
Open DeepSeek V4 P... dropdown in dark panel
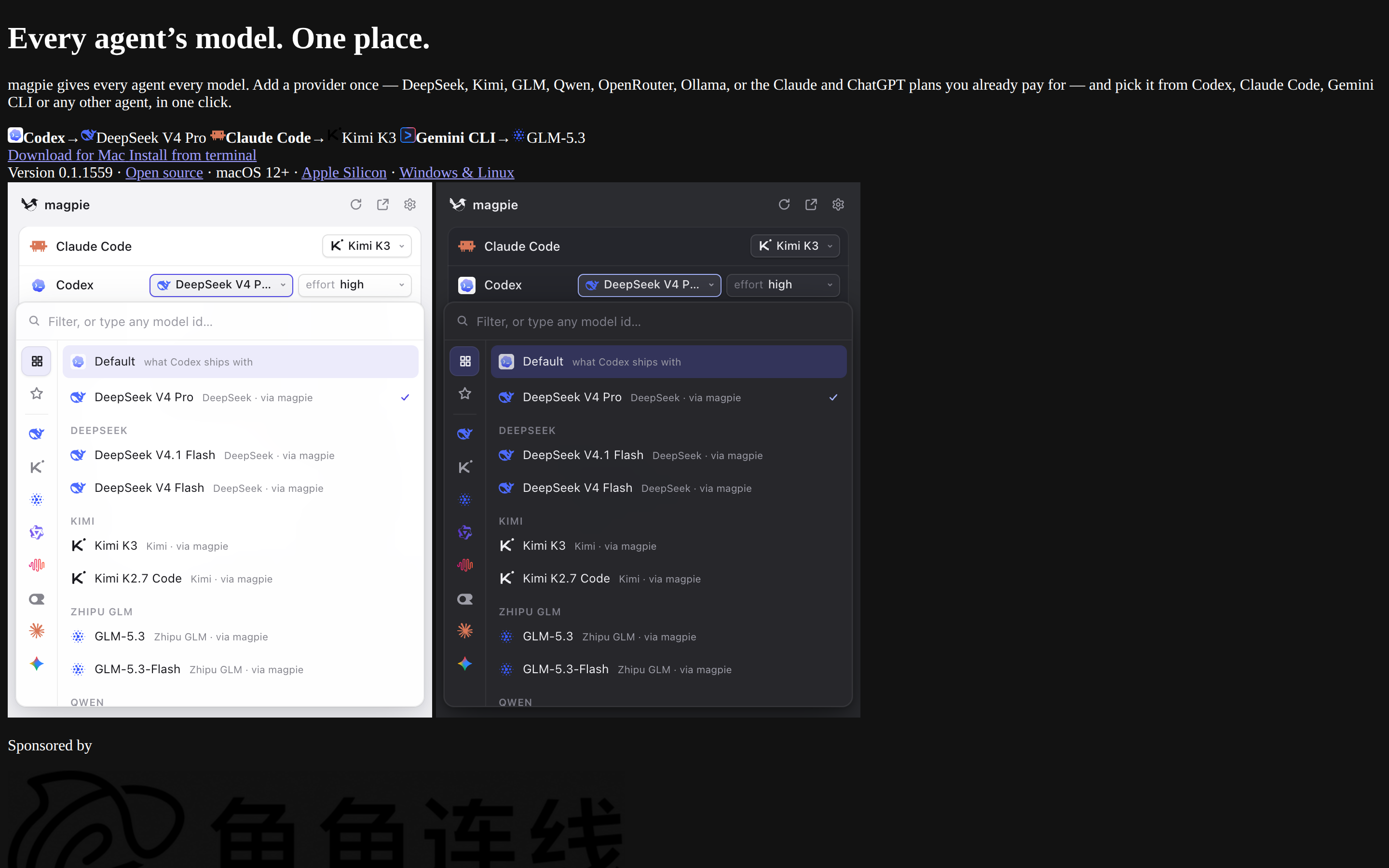pyautogui.click(x=649, y=285)
